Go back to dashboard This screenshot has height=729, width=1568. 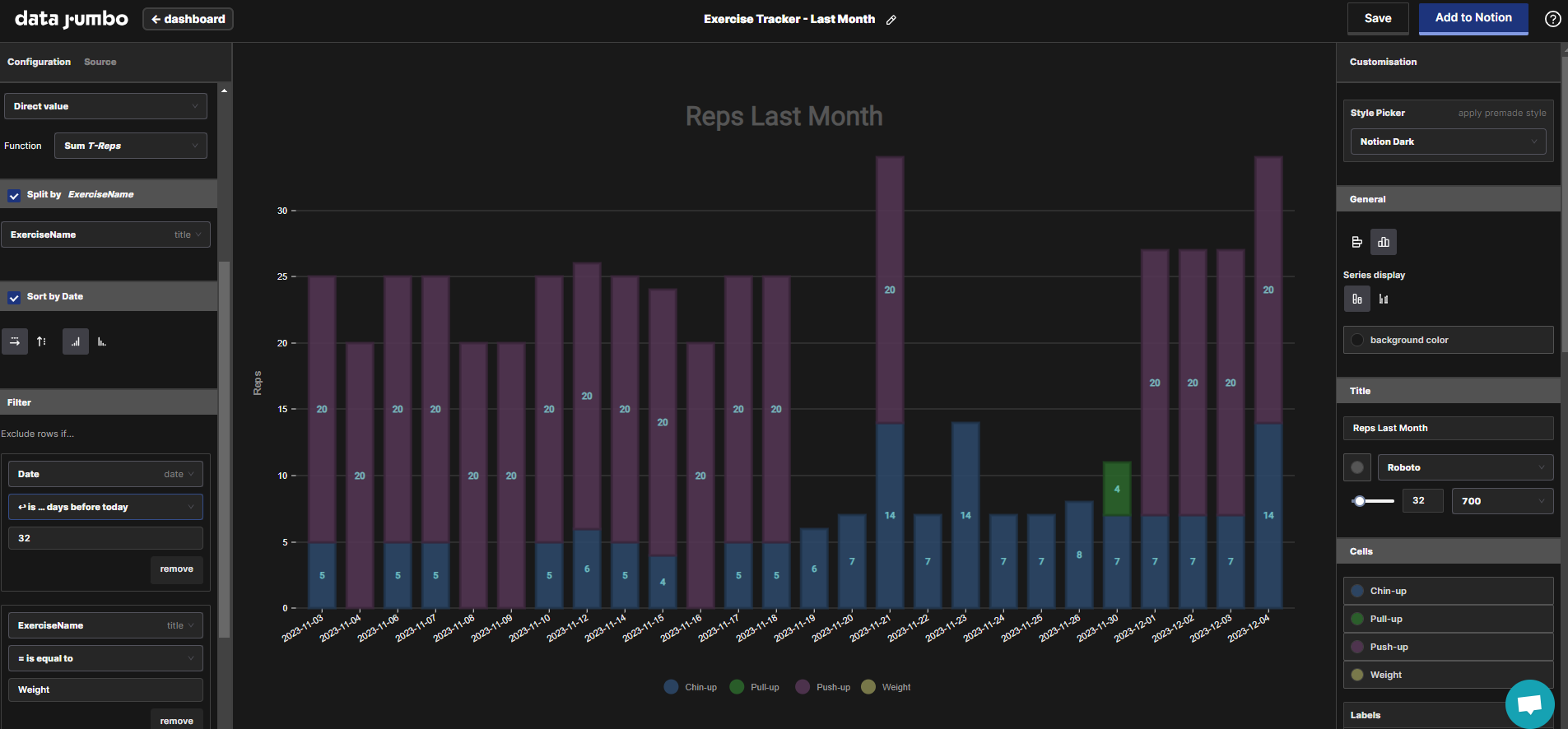pos(188,19)
